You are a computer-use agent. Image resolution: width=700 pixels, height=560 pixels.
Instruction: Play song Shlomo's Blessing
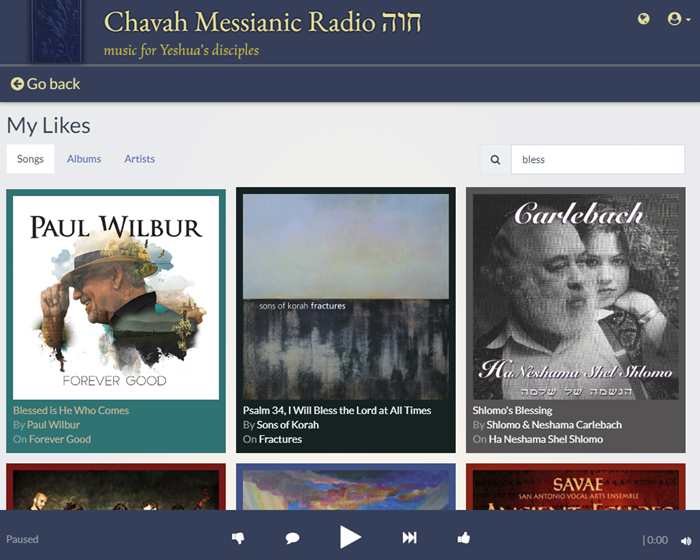click(x=512, y=410)
